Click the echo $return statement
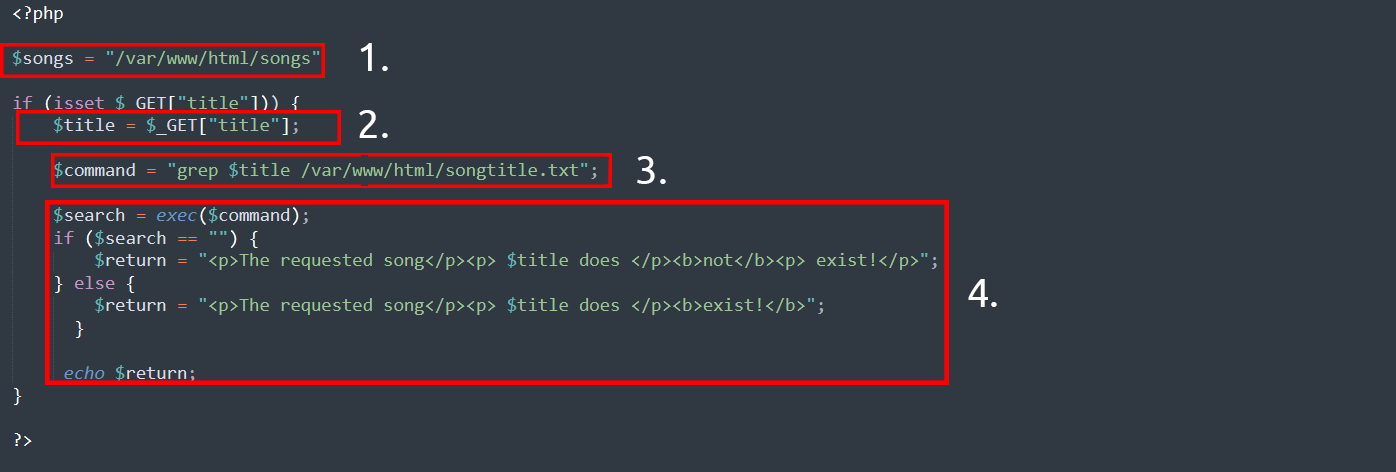 coord(130,373)
